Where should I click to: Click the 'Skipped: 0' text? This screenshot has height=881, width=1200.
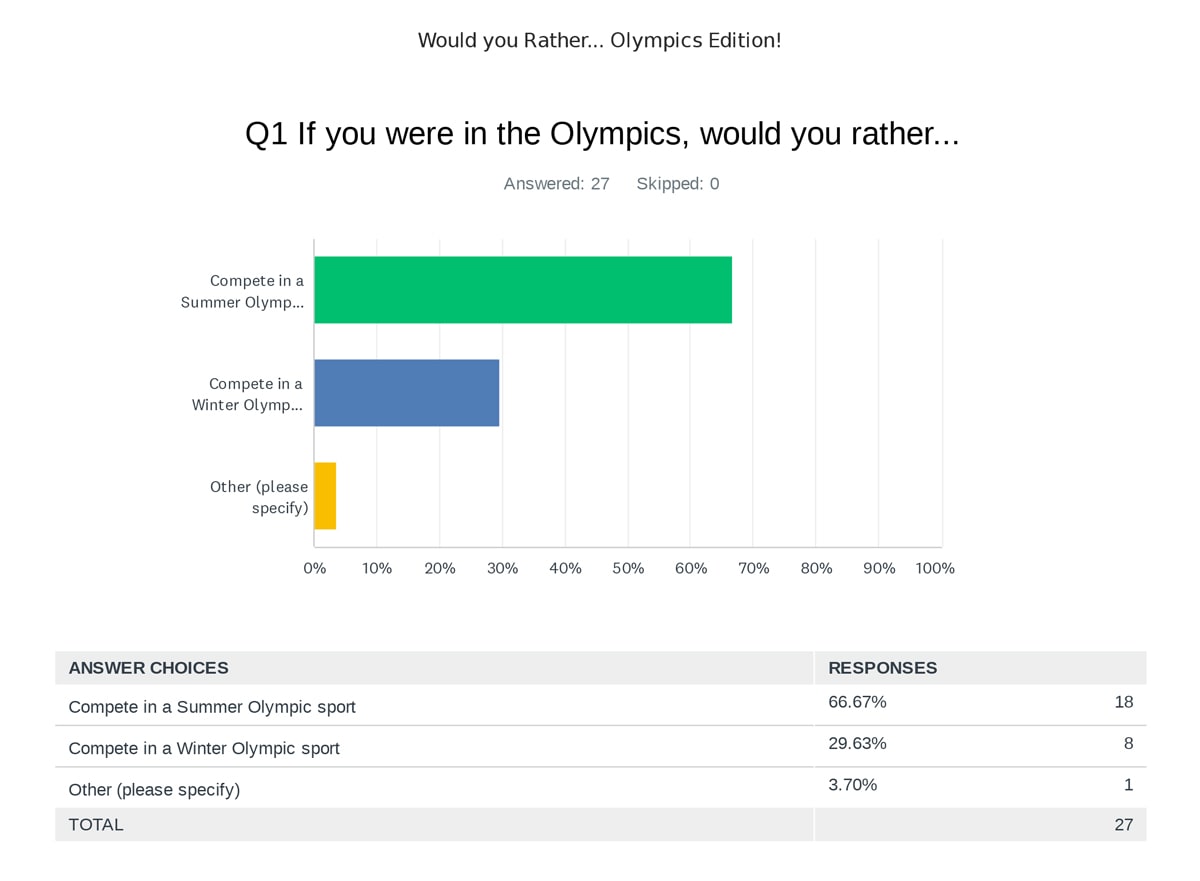(678, 184)
